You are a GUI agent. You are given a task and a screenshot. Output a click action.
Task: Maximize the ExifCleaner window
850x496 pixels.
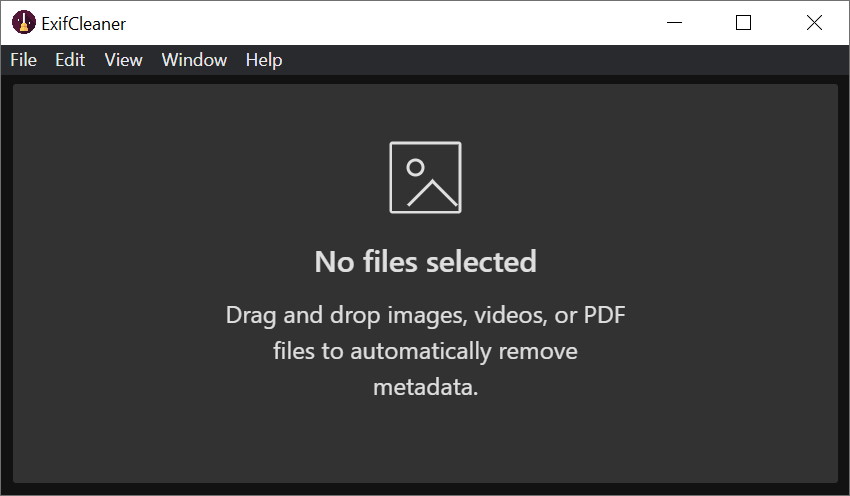tap(743, 22)
